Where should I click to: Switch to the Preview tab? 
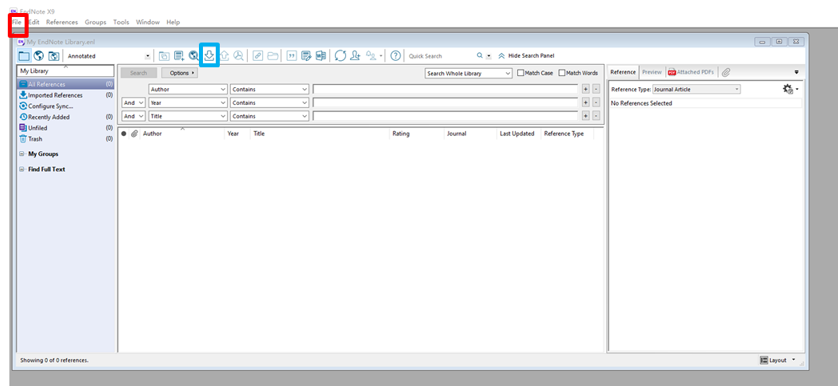coord(651,72)
